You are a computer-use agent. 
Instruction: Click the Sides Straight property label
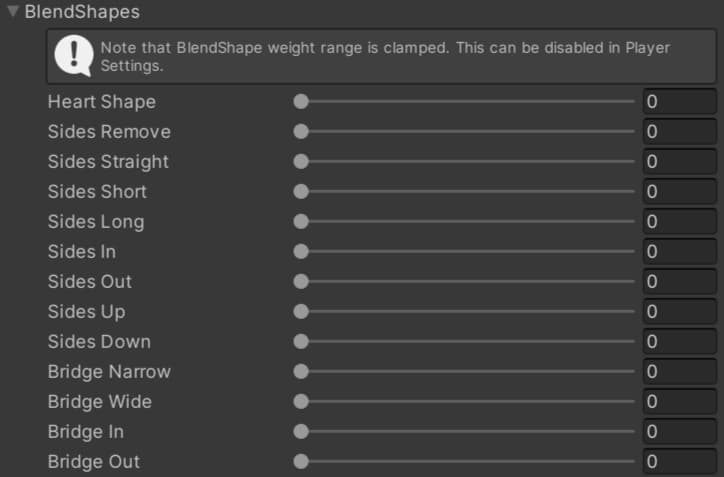pos(108,162)
